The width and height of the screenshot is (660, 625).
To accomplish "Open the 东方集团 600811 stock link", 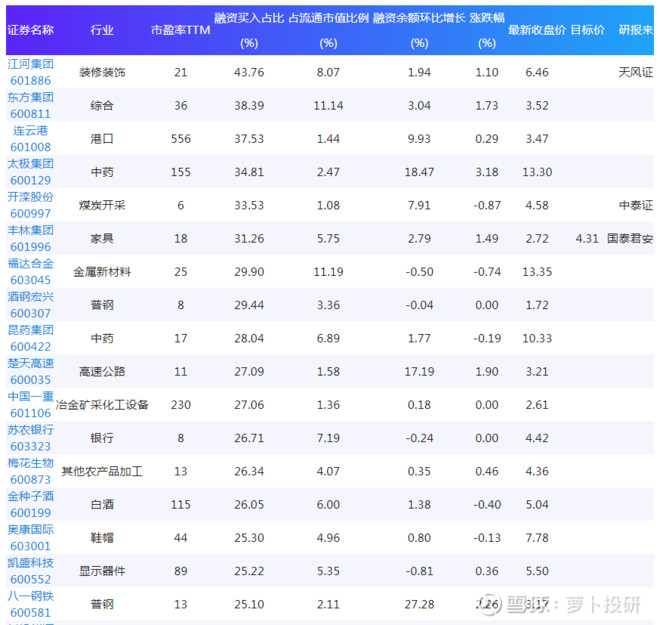I will tap(30, 105).
